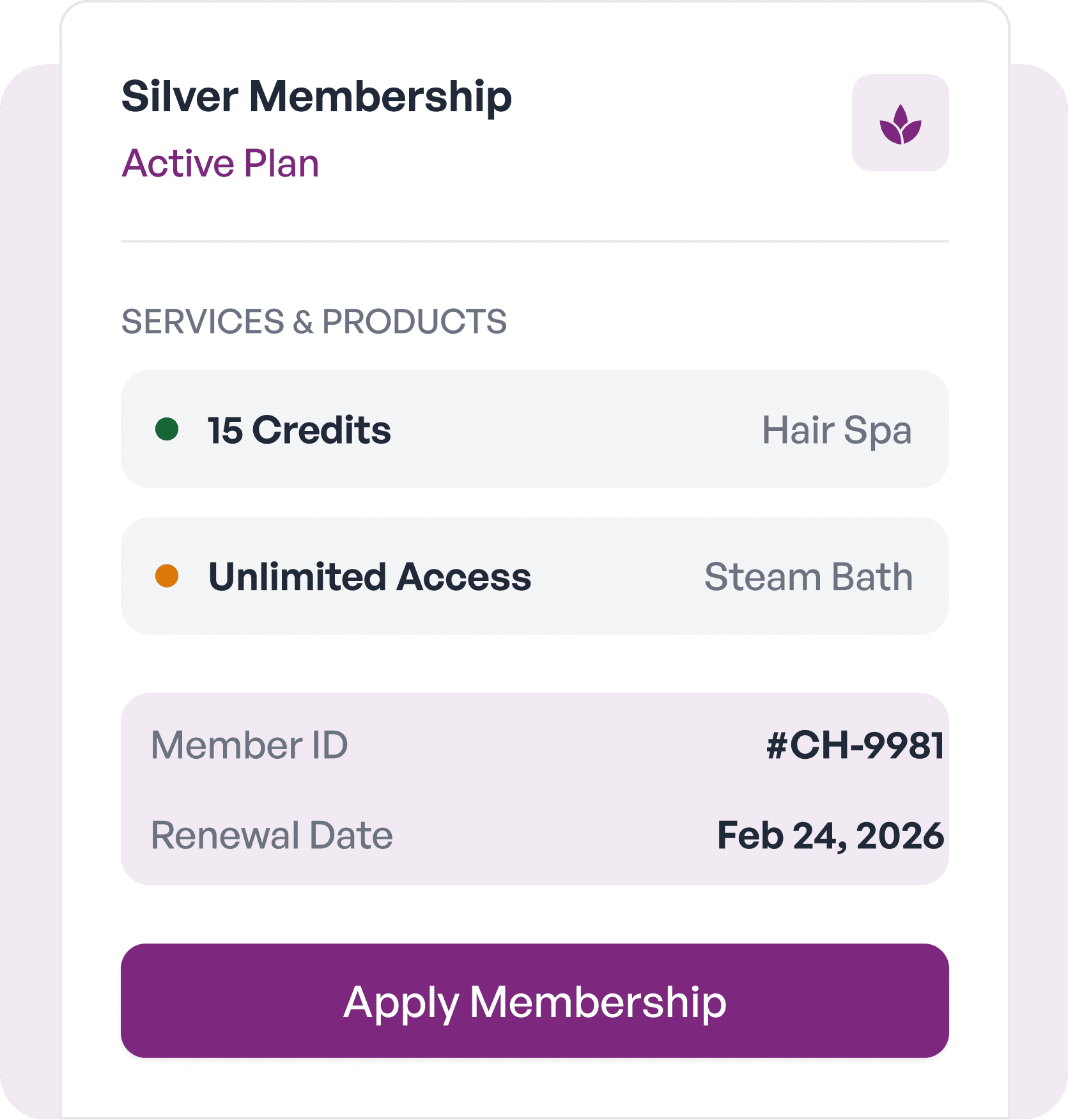Screen dimensions: 1068x1120
Task: Click the SERVICES & PRODUCTS section heading
Action: (x=314, y=322)
